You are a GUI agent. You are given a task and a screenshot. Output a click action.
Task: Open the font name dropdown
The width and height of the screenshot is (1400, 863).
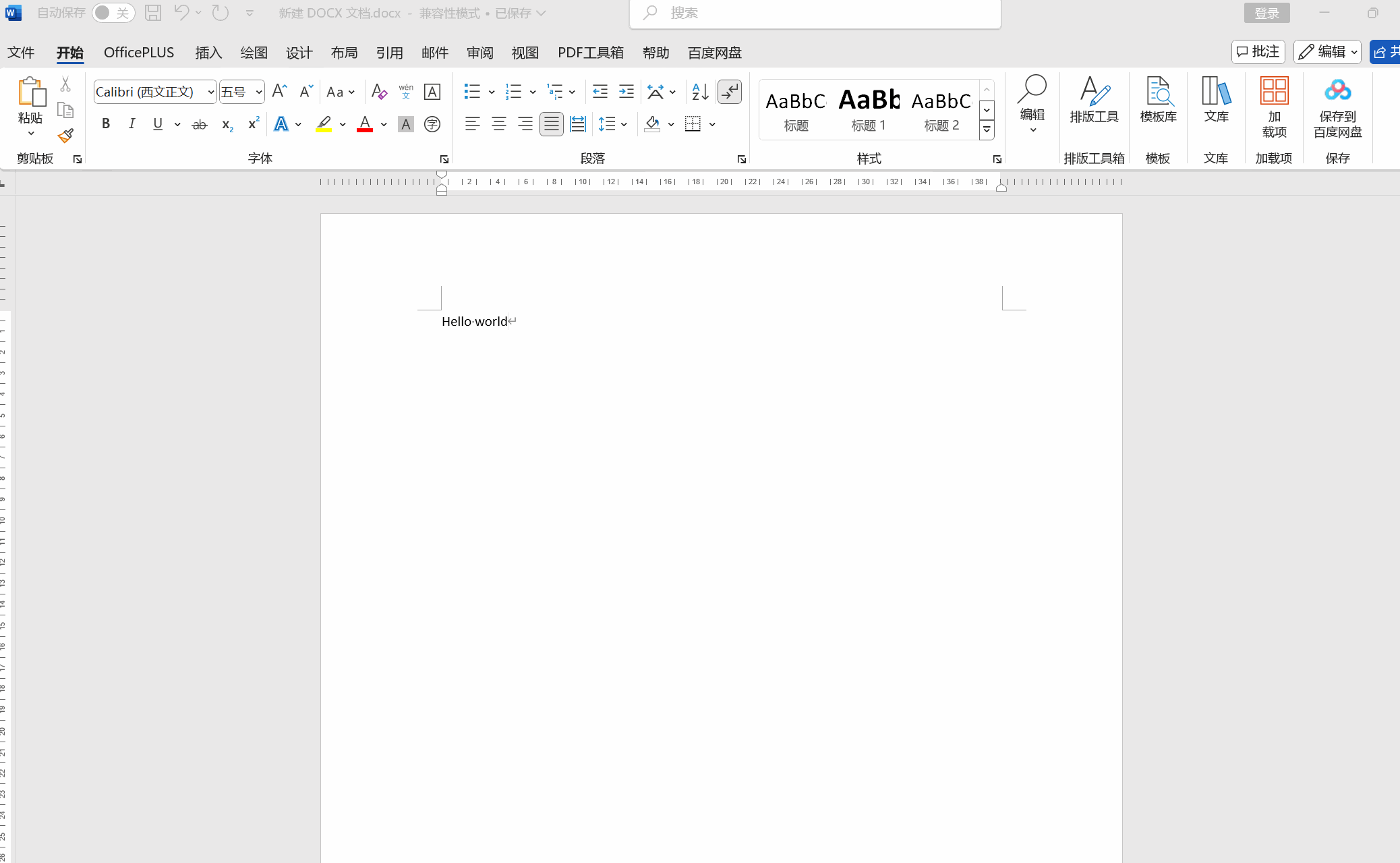211,92
